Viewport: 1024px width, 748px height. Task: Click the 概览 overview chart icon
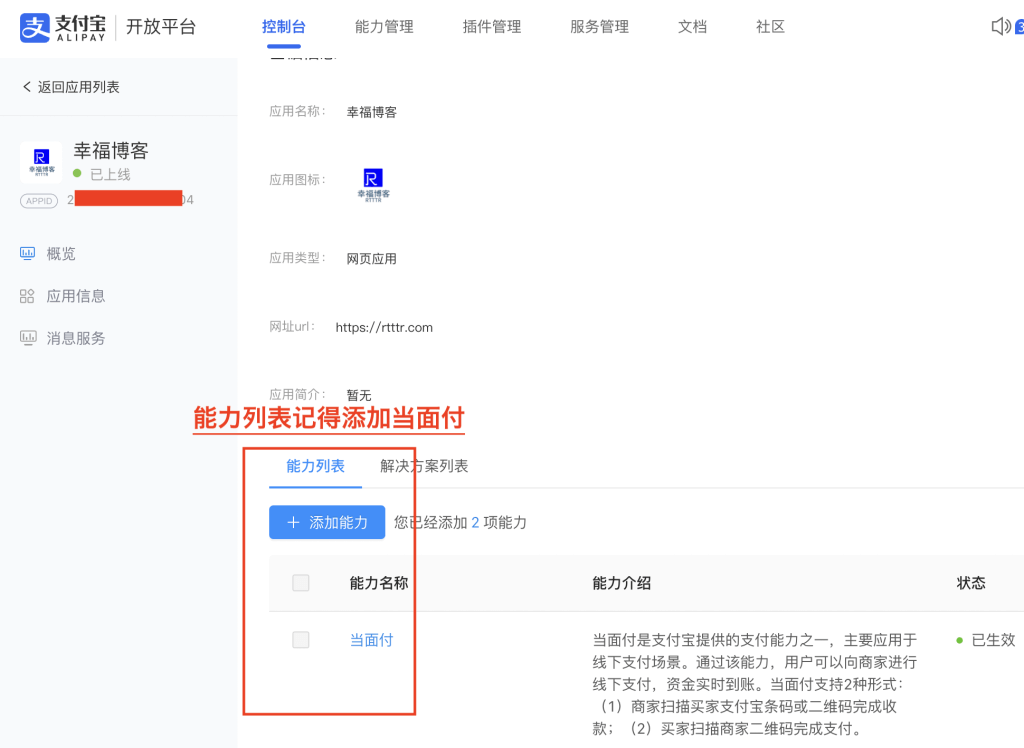tap(28, 254)
